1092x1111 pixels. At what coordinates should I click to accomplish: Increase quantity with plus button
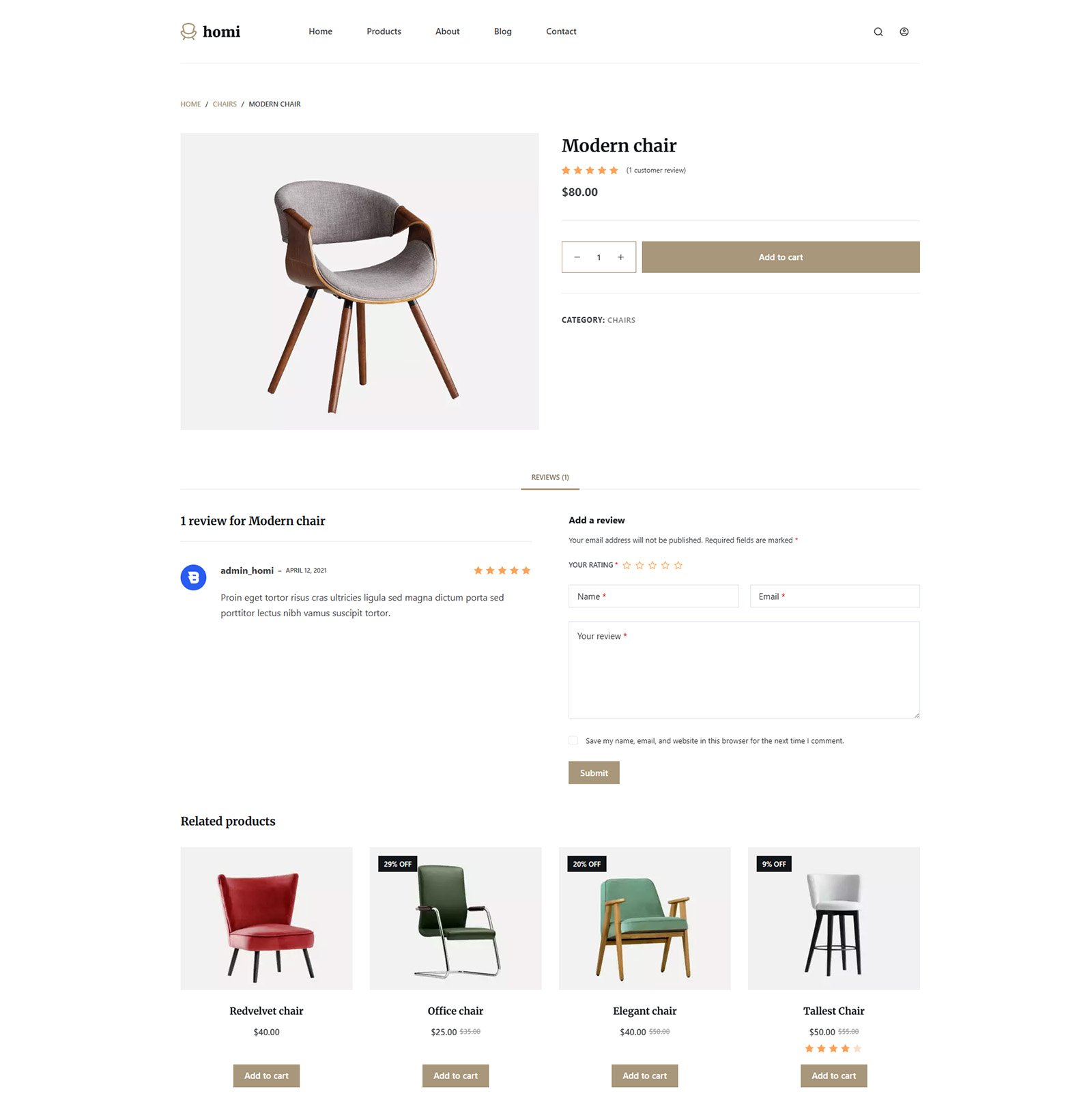tap(620, 257)
